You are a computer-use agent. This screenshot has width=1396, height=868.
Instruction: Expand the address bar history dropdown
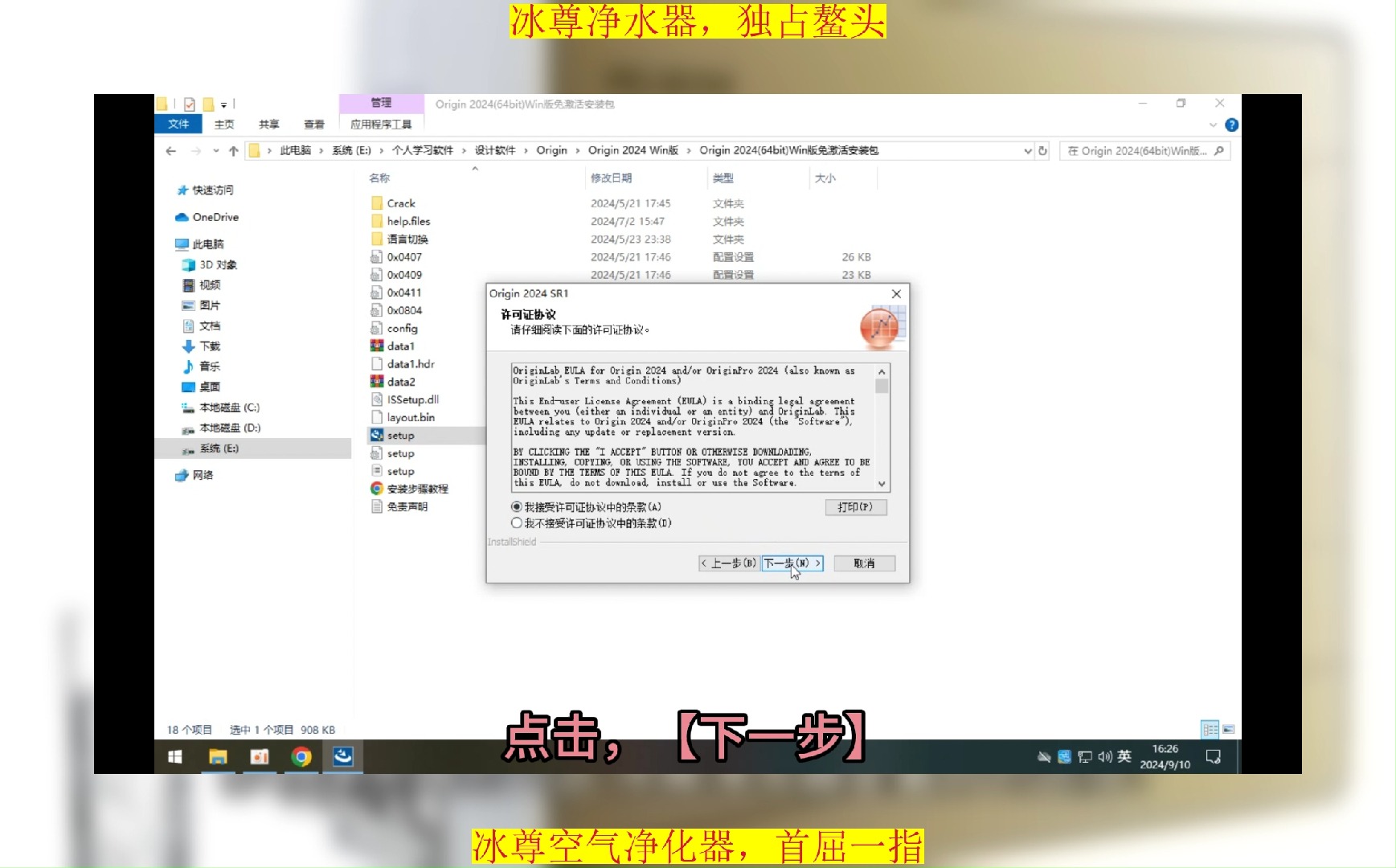tap(1027, 150)
